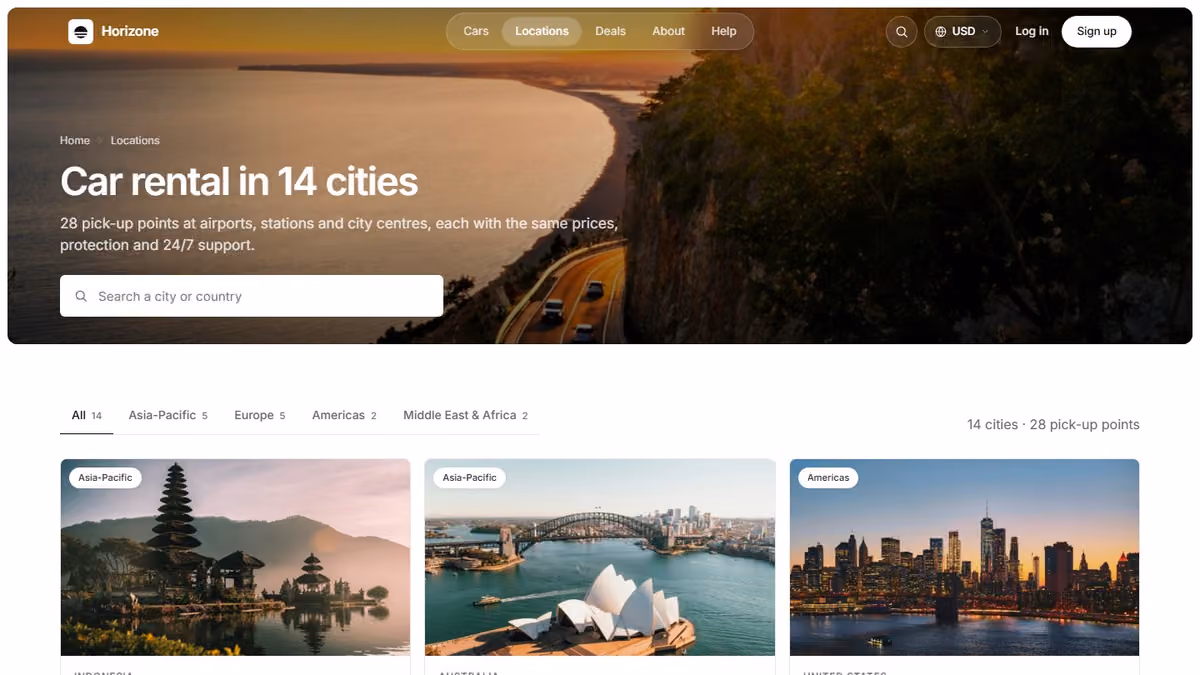The image size is (1200, 675).
Task: Show the Americas tab
Action: pos(344,415)
